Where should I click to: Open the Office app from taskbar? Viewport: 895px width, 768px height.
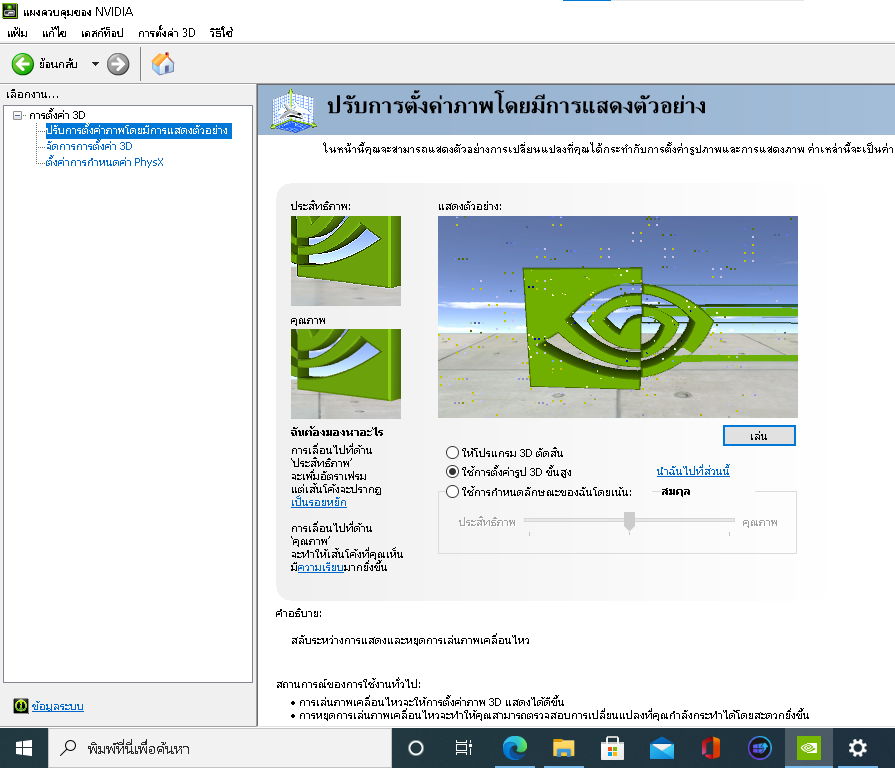711,748
